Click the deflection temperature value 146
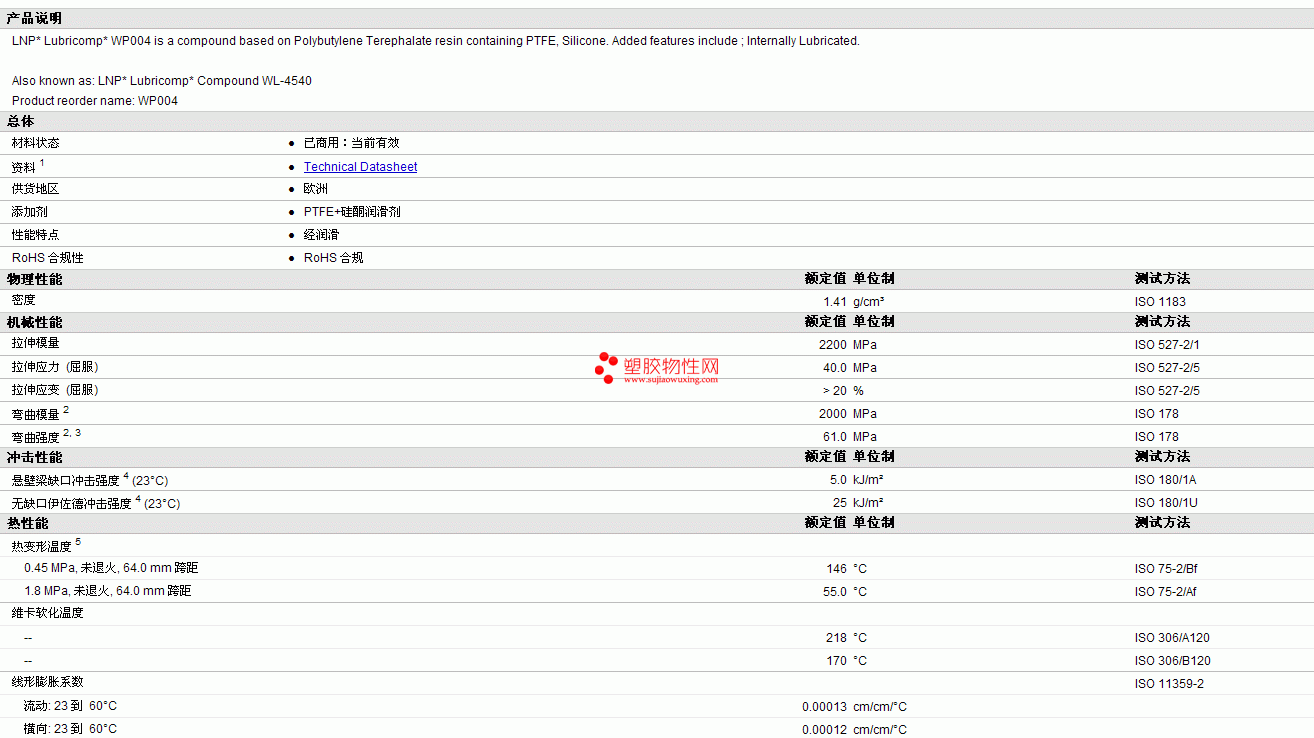The height and width of the screenshot is (738, 1314). (837, 569)
